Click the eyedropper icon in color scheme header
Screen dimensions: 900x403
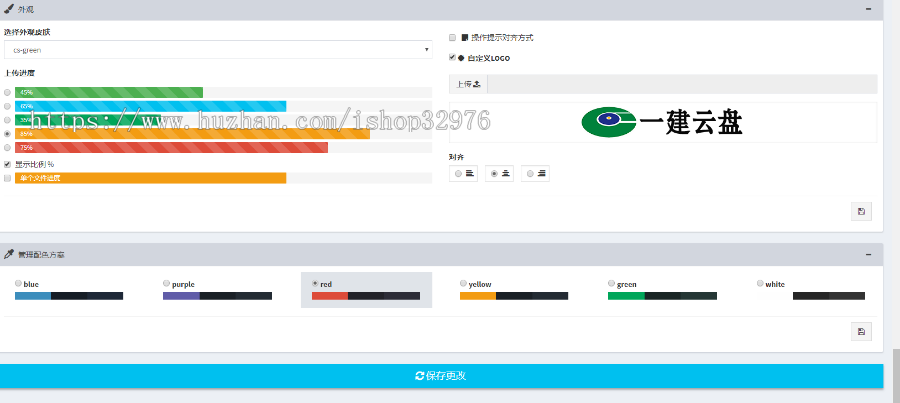point(9,254)
